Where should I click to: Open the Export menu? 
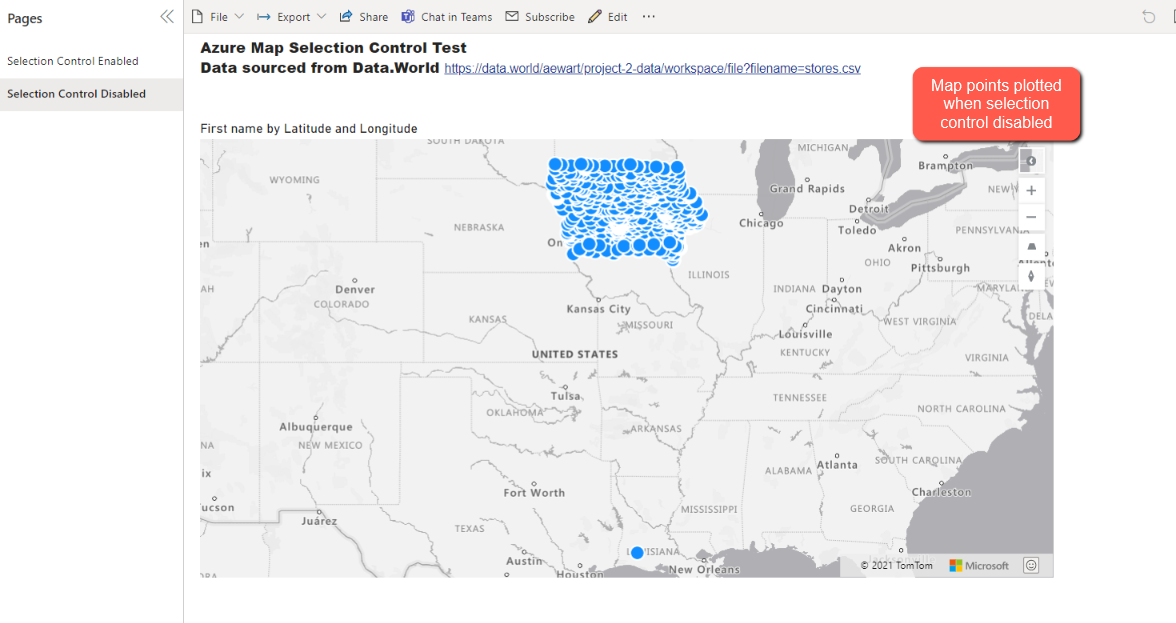291,16
